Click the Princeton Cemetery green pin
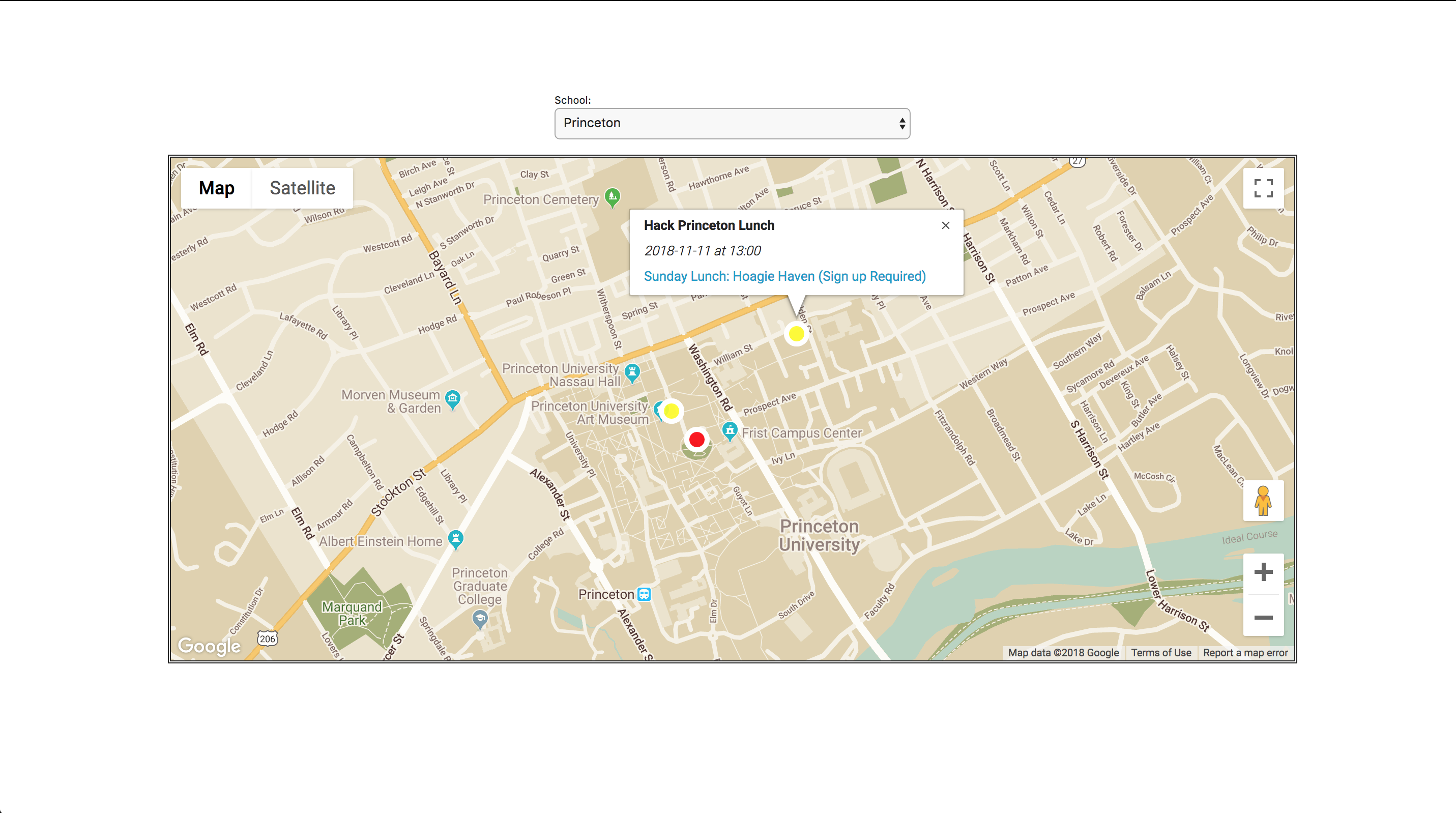The image size is (1456, 813). [612, 197]
